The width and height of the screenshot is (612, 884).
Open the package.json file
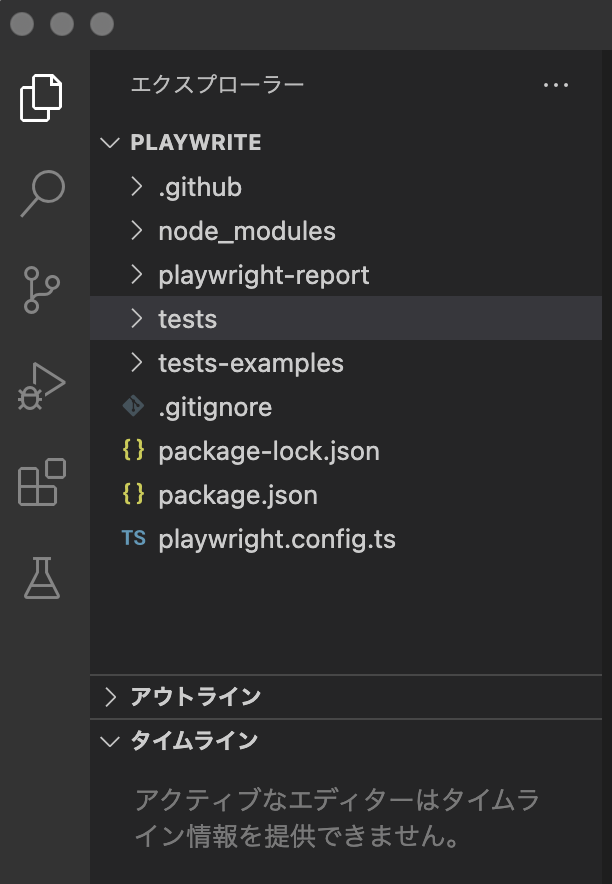click(238, 495)
